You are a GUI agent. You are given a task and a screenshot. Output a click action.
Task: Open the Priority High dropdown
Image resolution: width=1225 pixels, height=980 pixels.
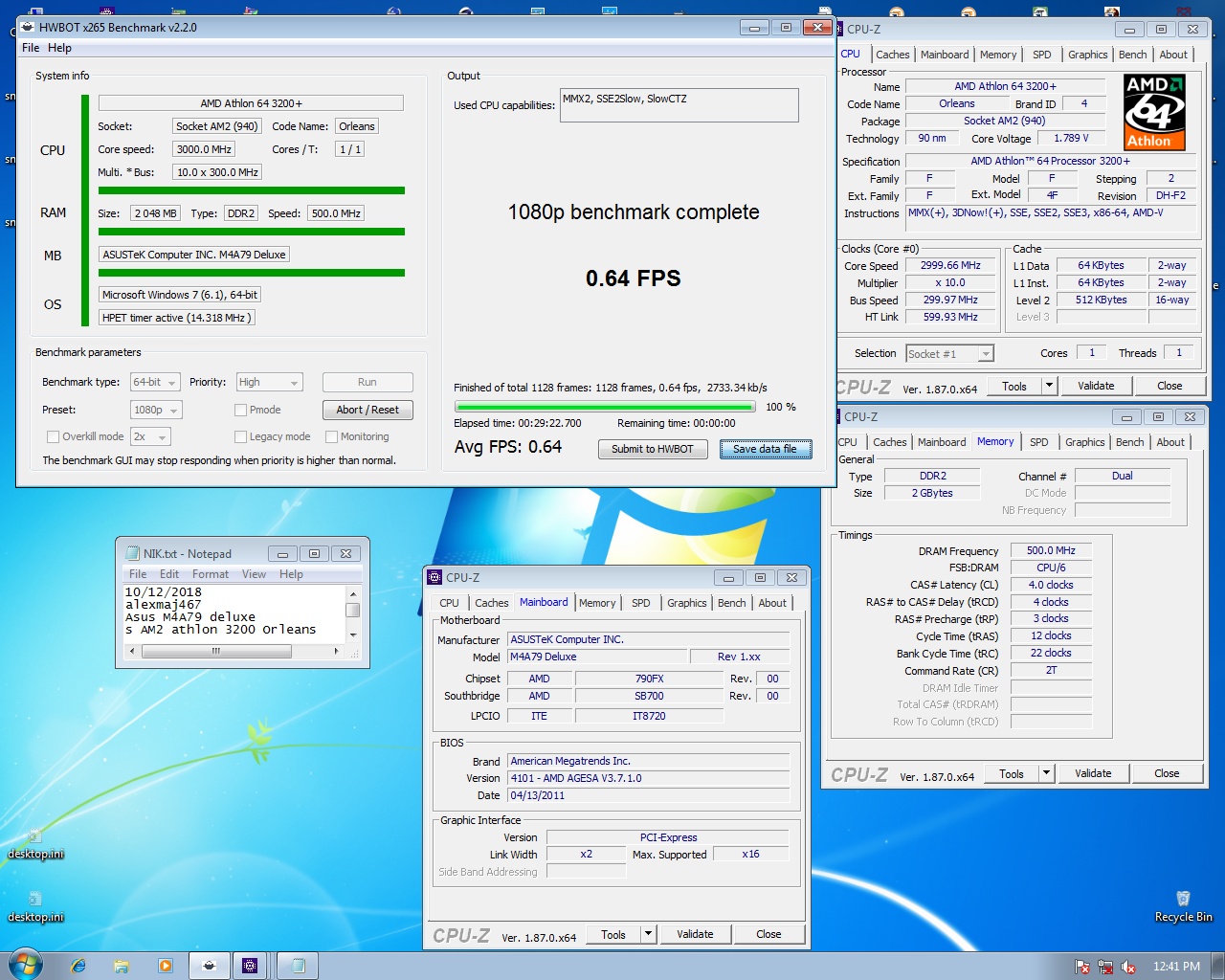[269, 382]
